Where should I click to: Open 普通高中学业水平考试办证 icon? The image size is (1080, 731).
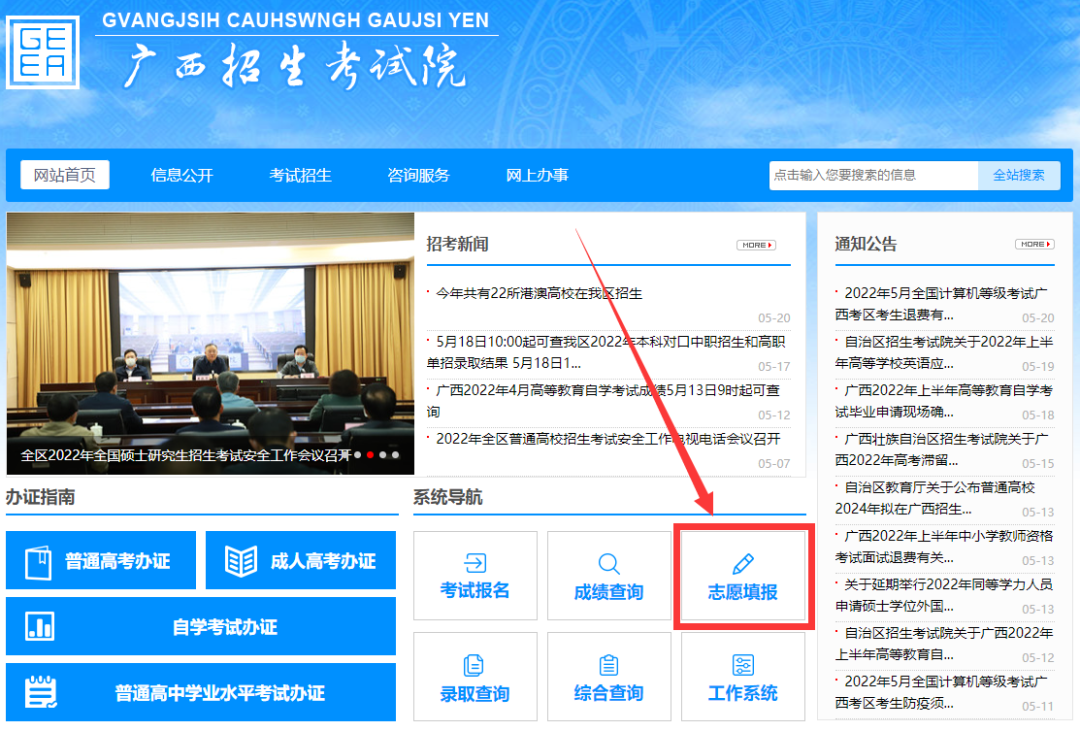coord(200,692)
